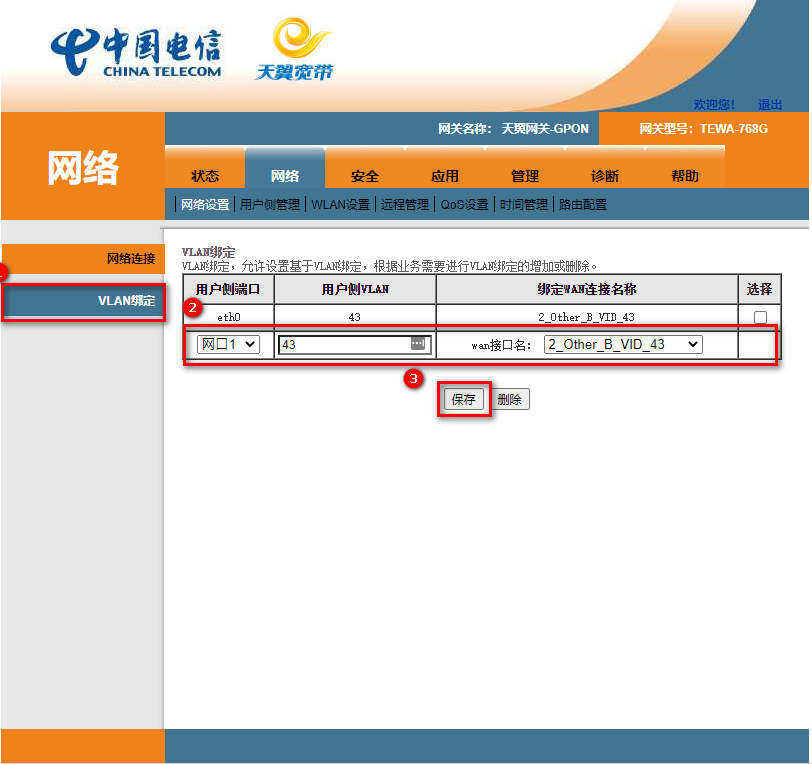Open WLAN设置 submenu
The image size is (812, 764).
click(340, 205)
